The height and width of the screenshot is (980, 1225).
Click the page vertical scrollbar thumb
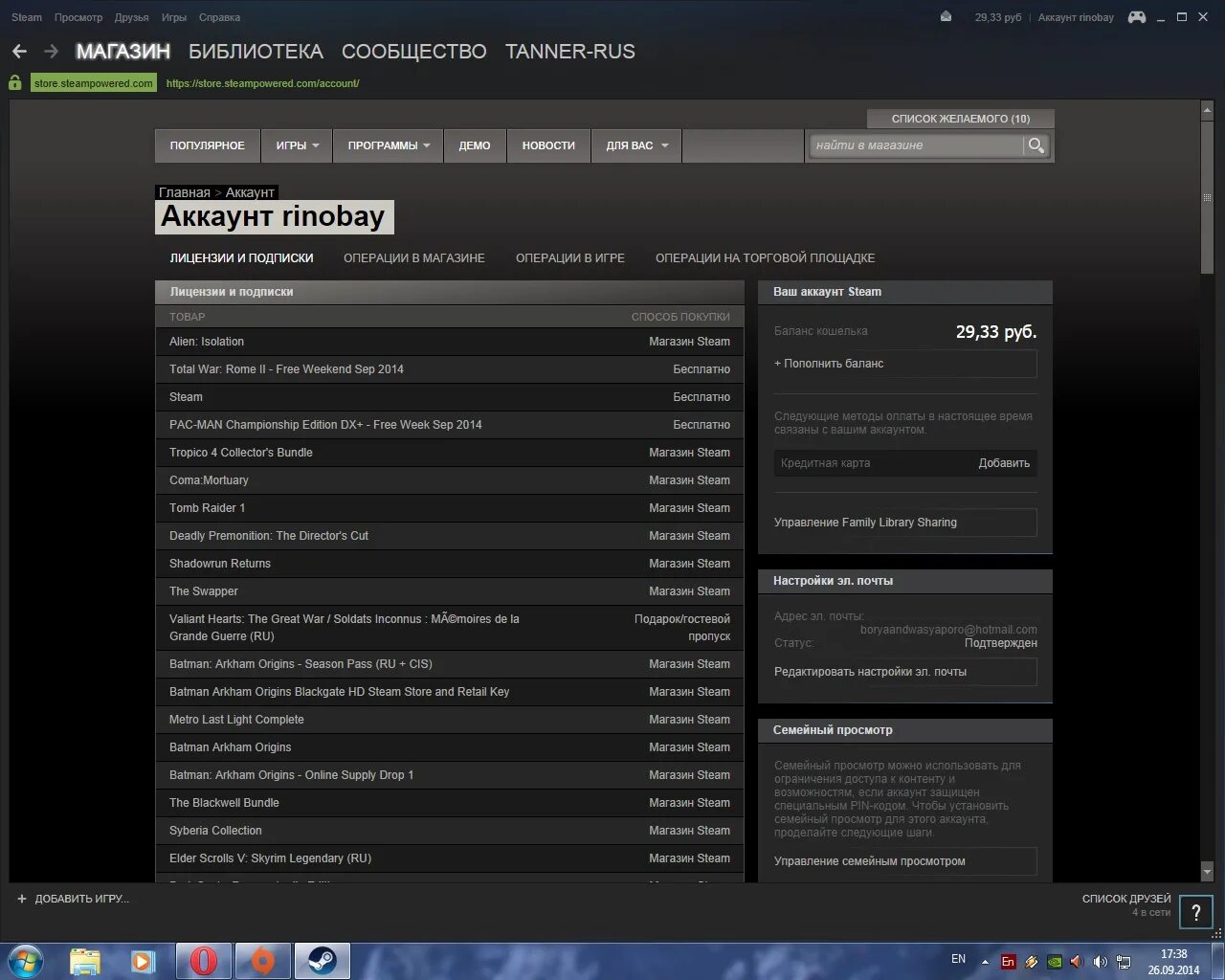coord(1207,196)
